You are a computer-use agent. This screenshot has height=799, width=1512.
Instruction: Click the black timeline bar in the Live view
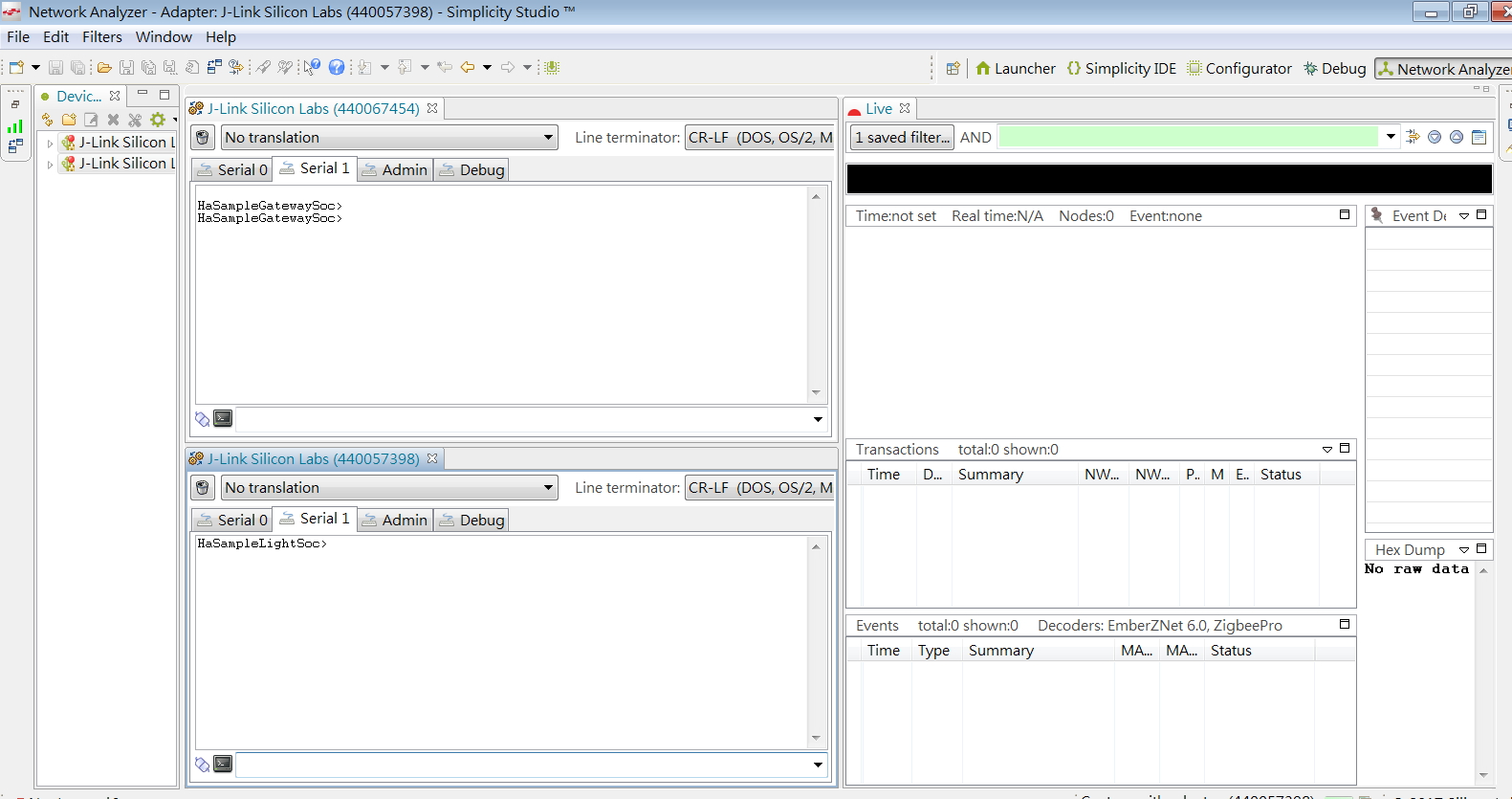[x=1170, y=179]
